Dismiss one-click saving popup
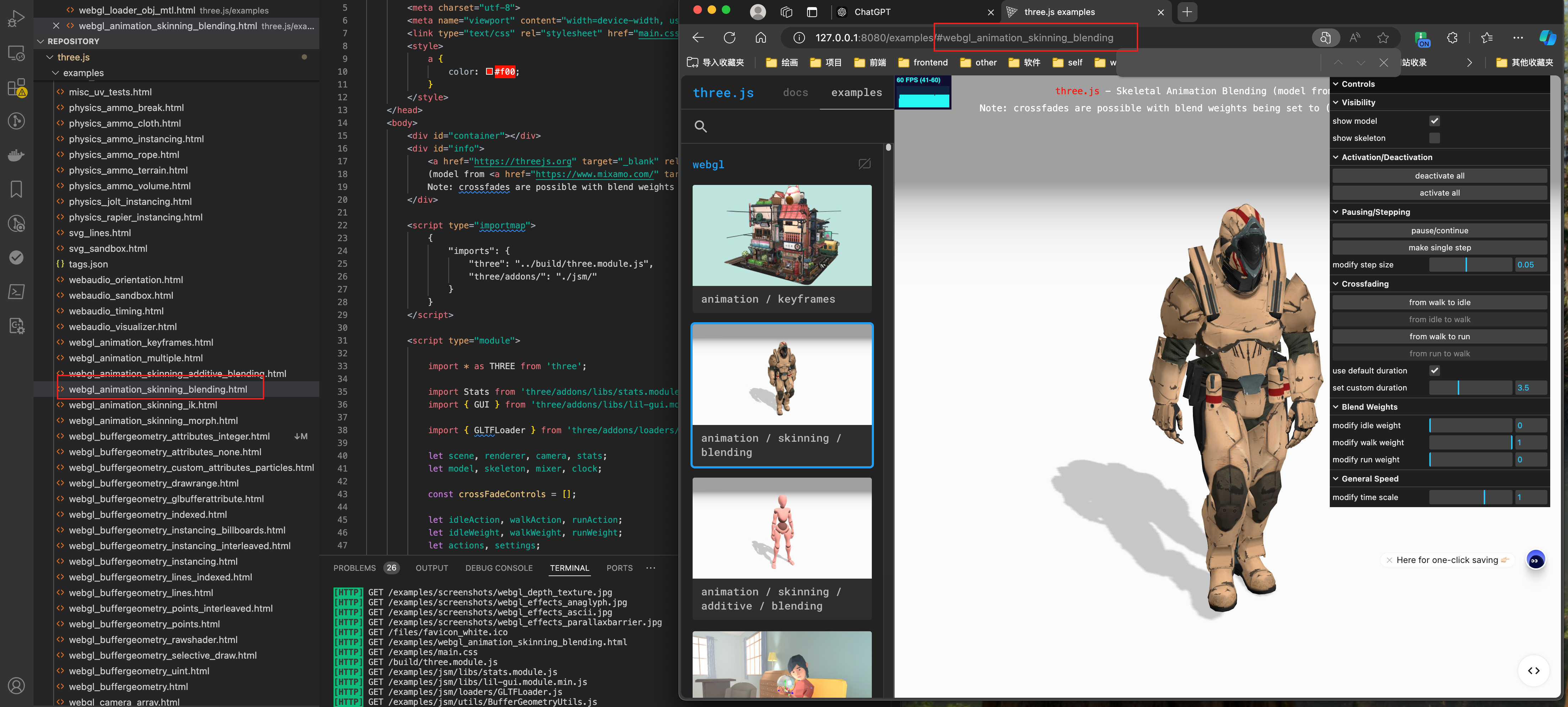This screenshot has height=707, width=1568. [x=1389, y=560]
